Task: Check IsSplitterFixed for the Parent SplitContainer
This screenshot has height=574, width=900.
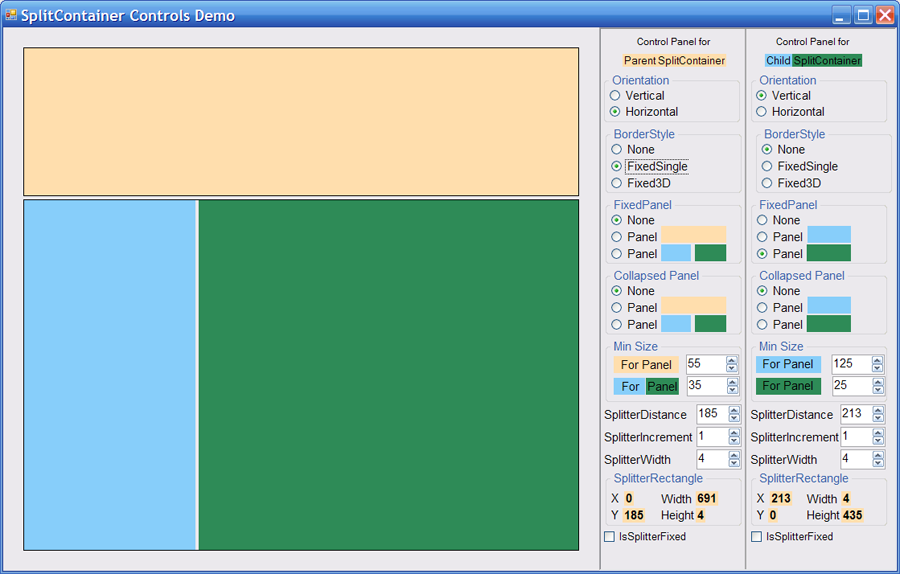Action: point(610,537)
